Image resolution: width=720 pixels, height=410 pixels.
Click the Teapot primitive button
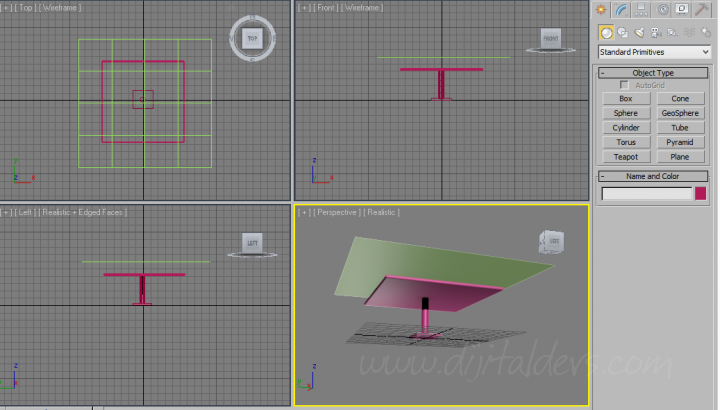[x=626, y=157]
